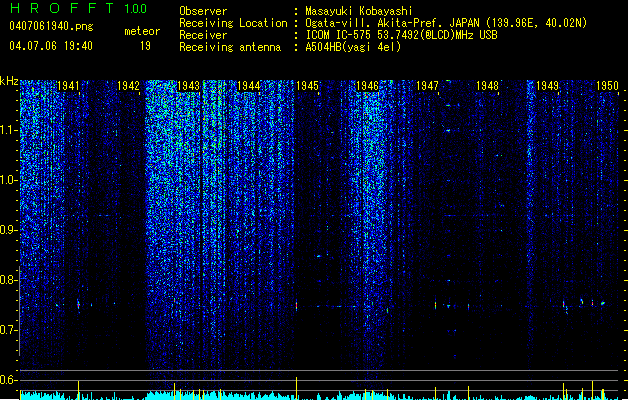Click the 1943 time marker
The height and width of the screenshot is (400, 629).
point(188,86)
